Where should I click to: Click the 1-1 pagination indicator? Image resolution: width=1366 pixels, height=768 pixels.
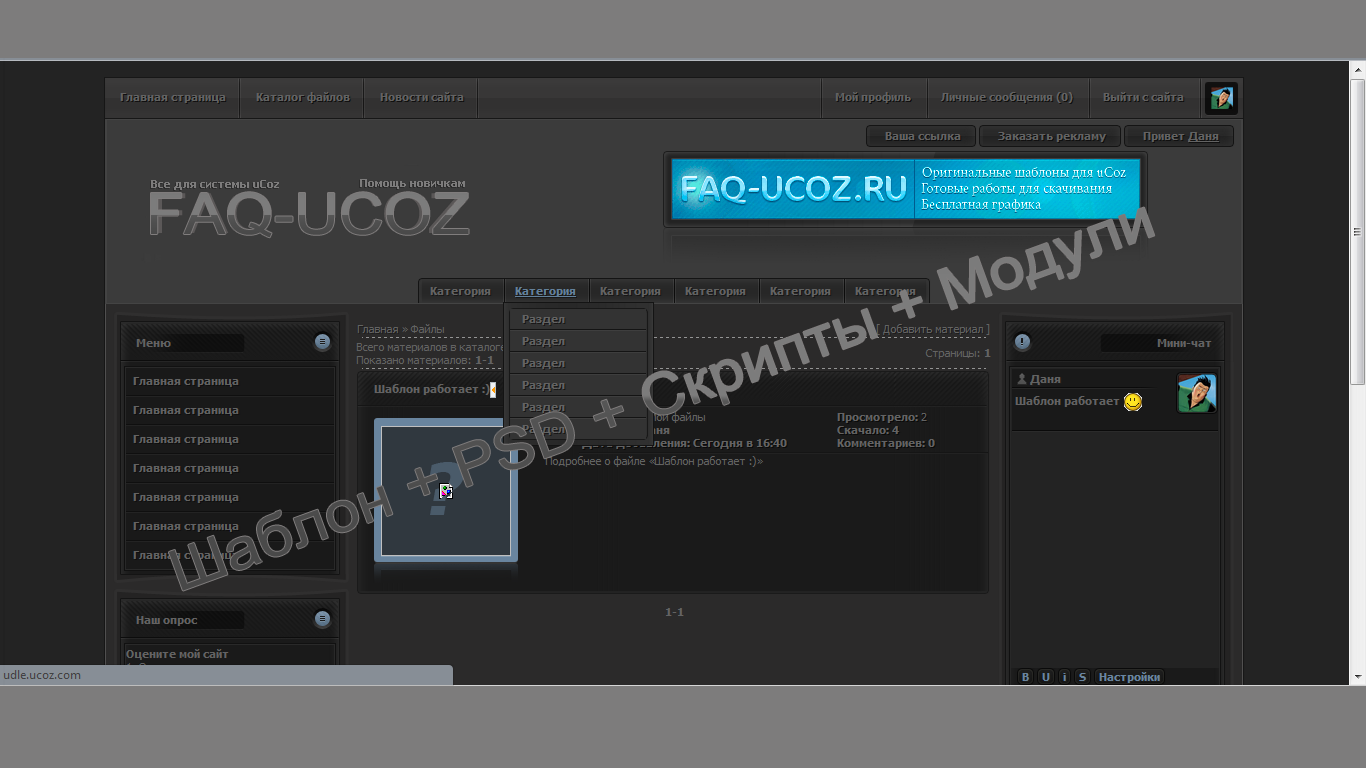coord(675,612)
